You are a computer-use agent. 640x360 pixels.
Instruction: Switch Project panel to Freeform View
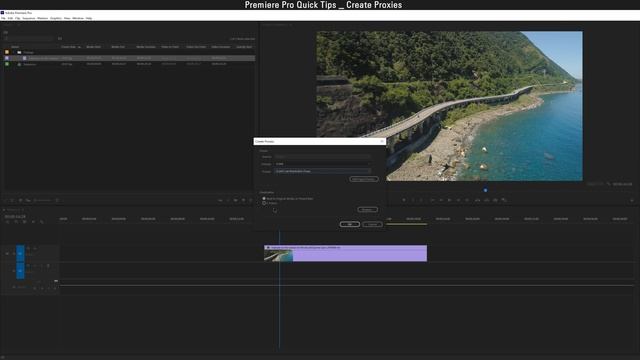coord(28,200)
